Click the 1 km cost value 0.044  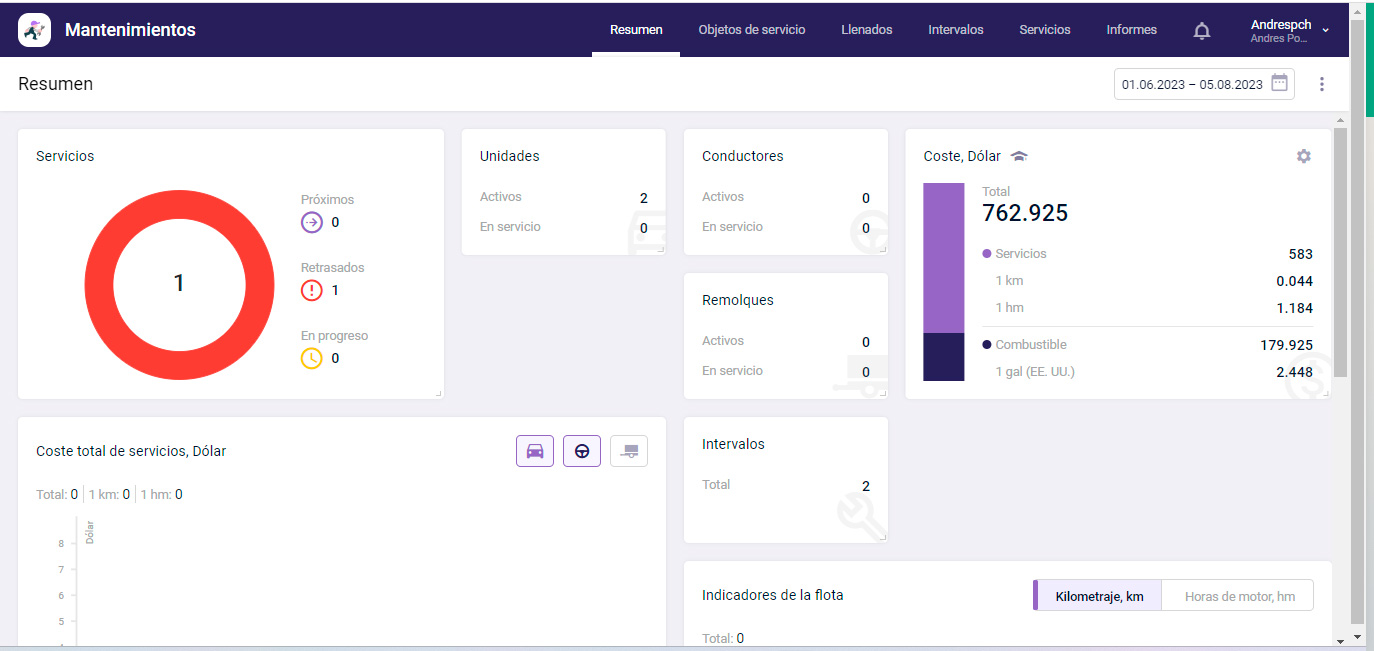(1295, 281)
